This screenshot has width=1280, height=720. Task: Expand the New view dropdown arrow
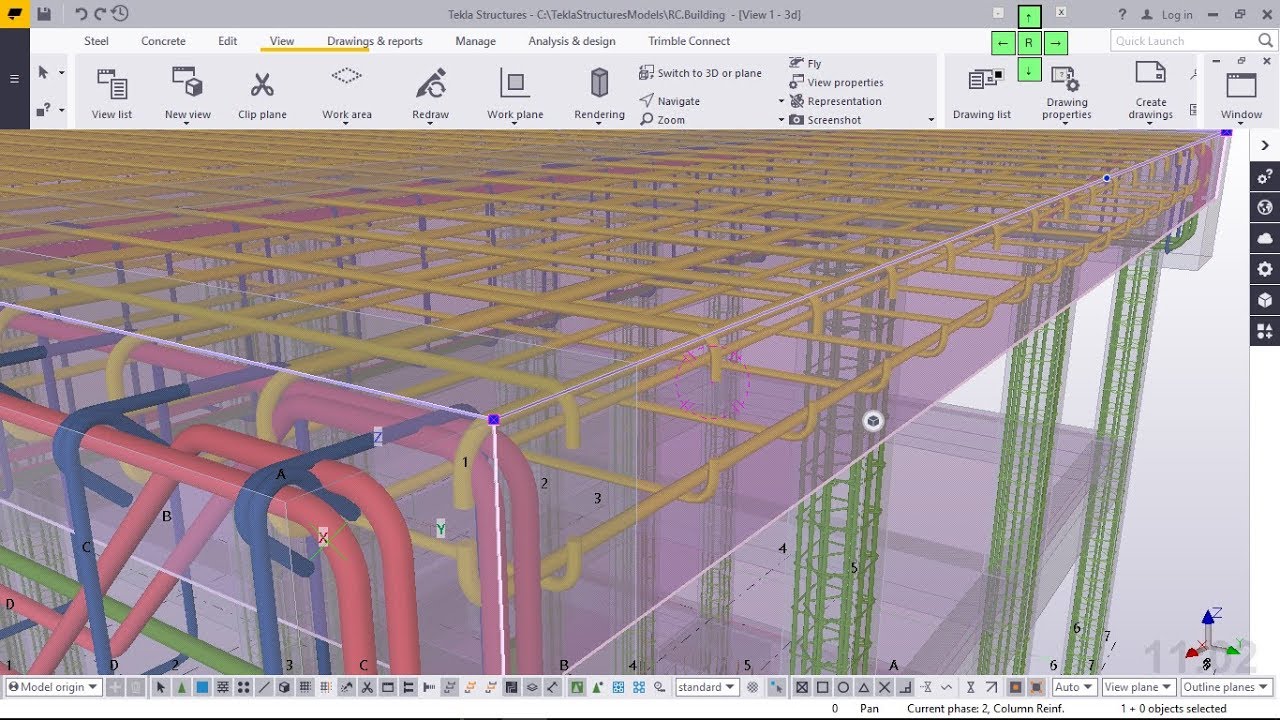[187, 124]
